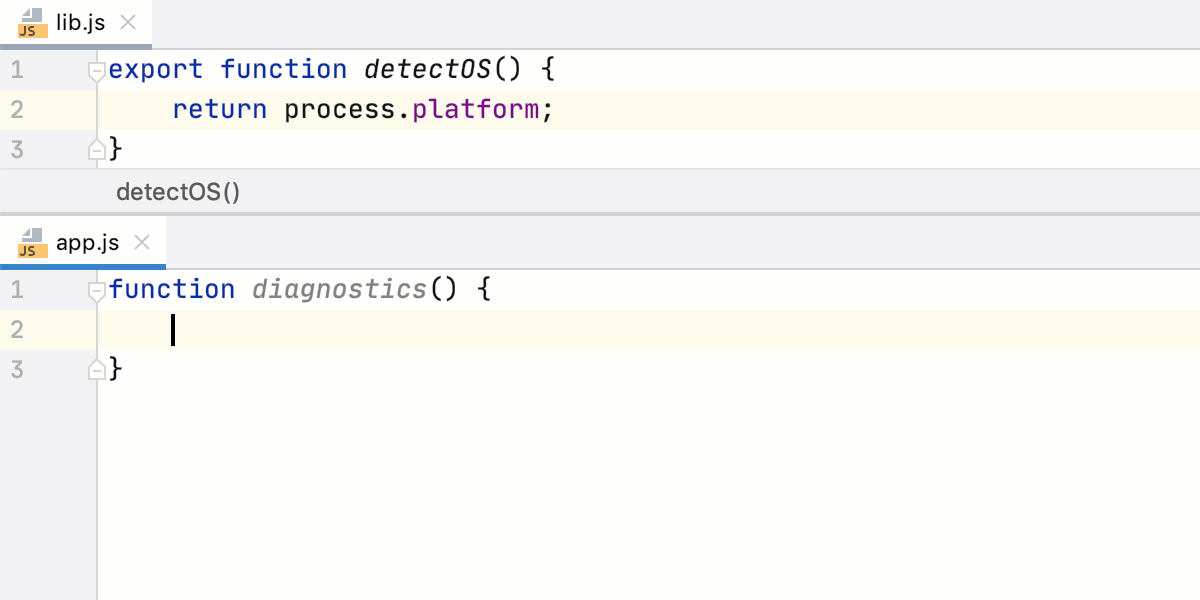Image resolution: width=1200 pixels, height=600 pixels.
Task: Click the JavaScript file icon on lib.js tab
Action: [x=30, y=22]
